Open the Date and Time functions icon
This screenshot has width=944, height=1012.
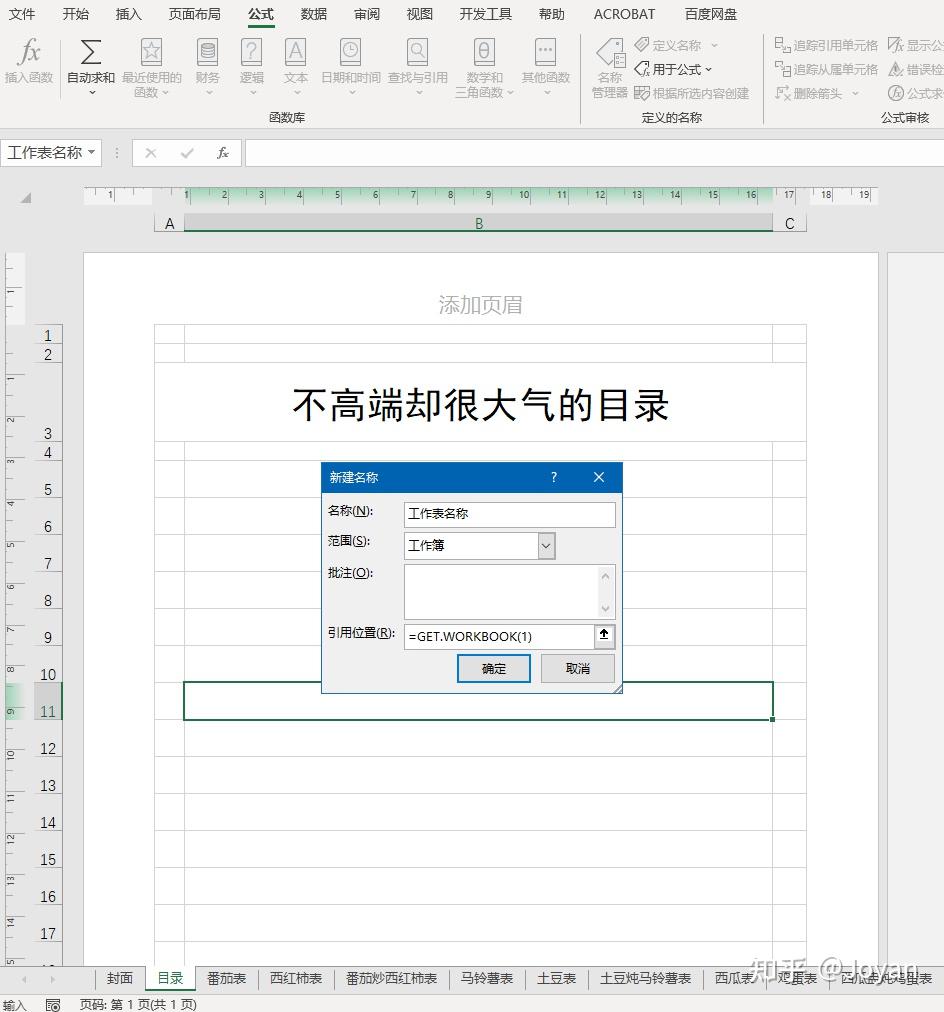(351, 52)
